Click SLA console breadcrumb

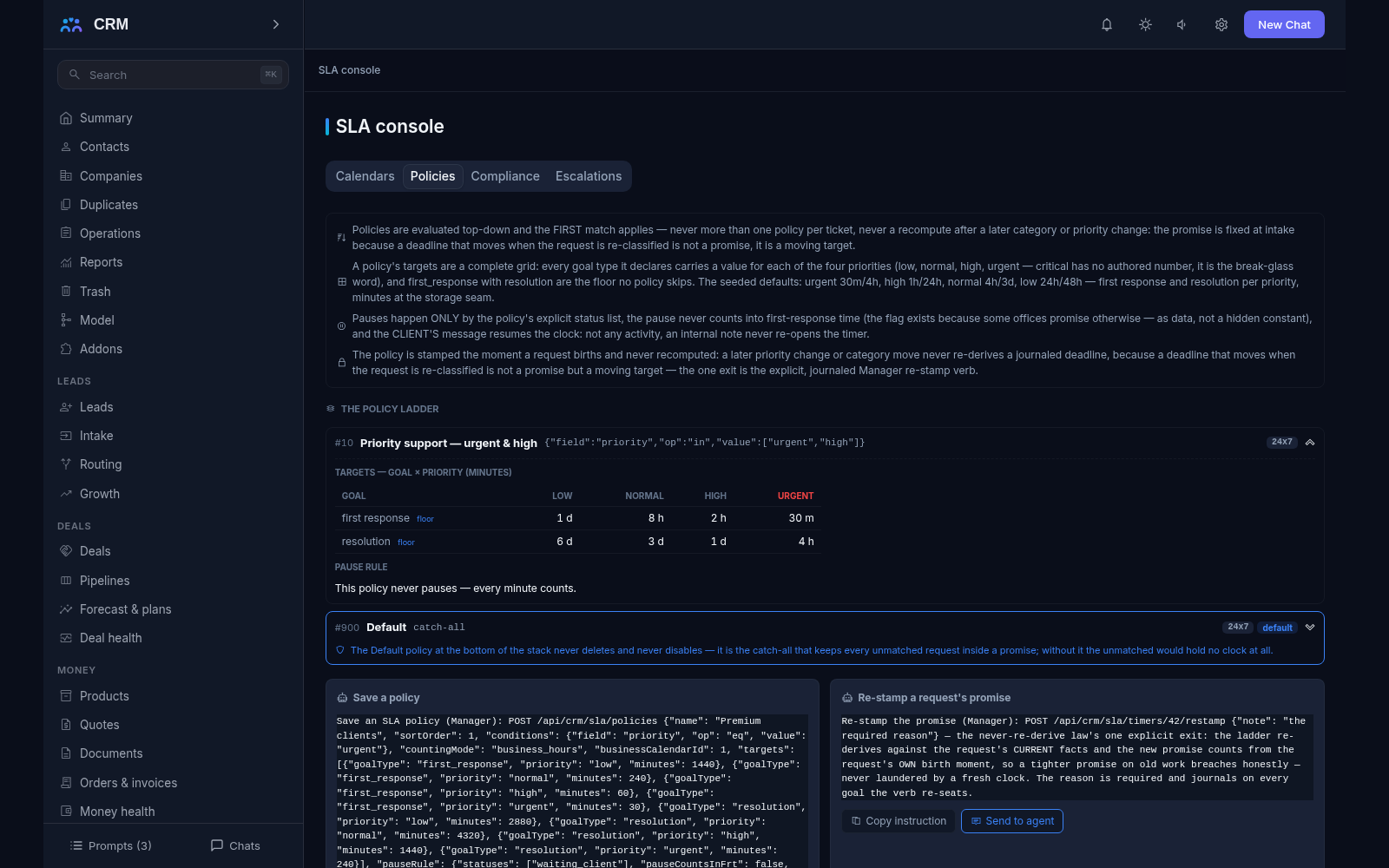point(349,70)
